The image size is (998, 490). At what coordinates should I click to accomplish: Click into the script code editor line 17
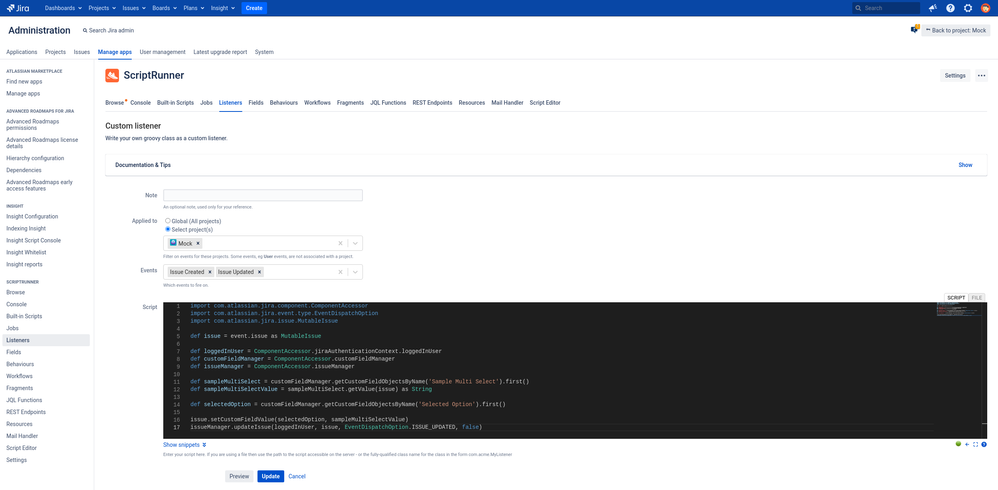pos(336,427)
